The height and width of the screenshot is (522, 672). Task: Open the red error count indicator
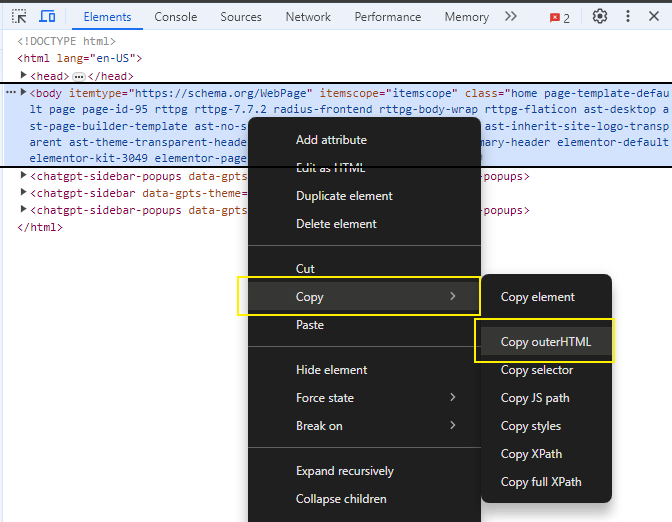tap(560, 18)
